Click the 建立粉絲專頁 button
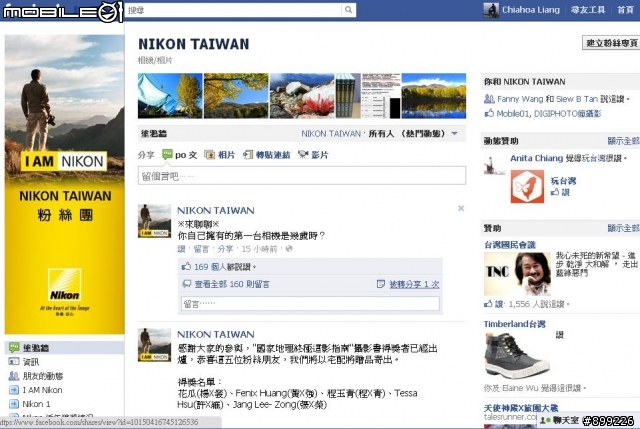The height and width of the screenshot is (429, 640). click(x=611, y=43)
